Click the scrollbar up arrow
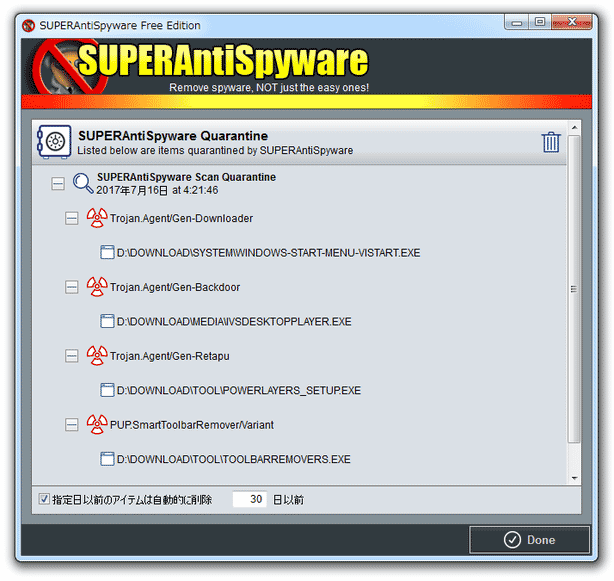 [x=574, y=128]
